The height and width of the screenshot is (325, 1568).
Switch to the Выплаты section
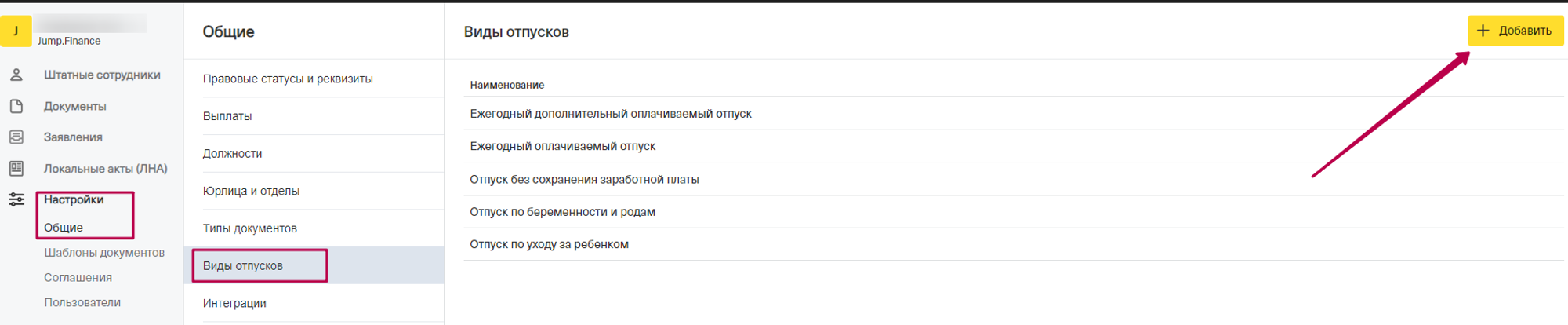click(x=227, y=116)
